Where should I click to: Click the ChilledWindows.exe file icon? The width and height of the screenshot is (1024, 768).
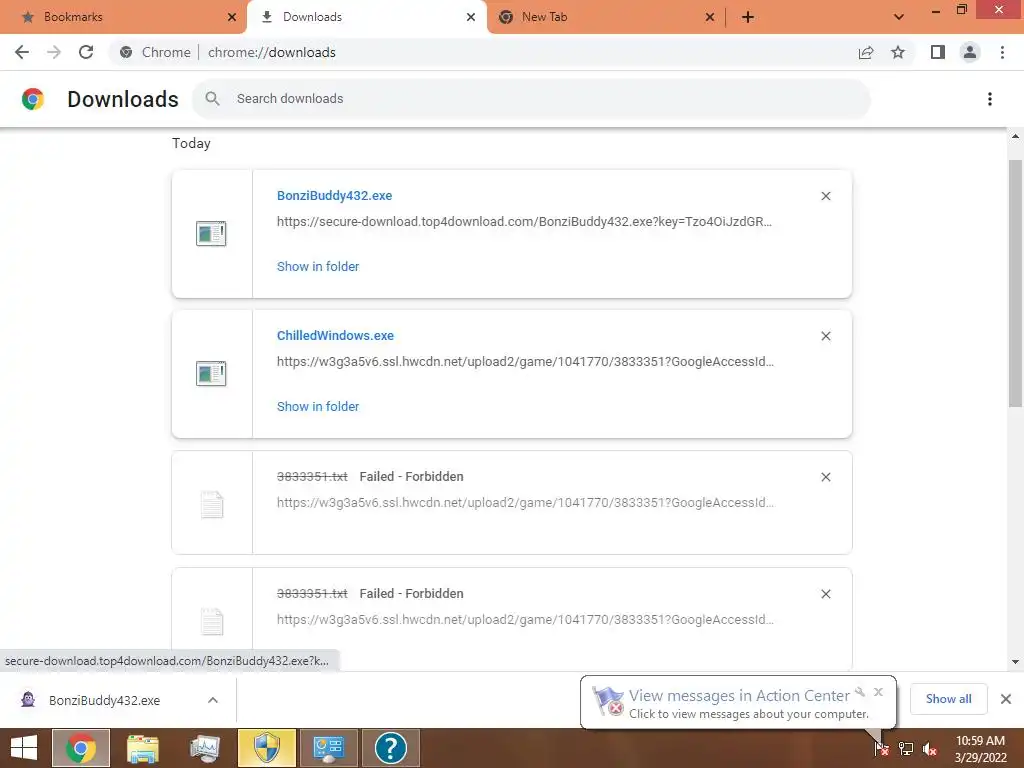211,374
